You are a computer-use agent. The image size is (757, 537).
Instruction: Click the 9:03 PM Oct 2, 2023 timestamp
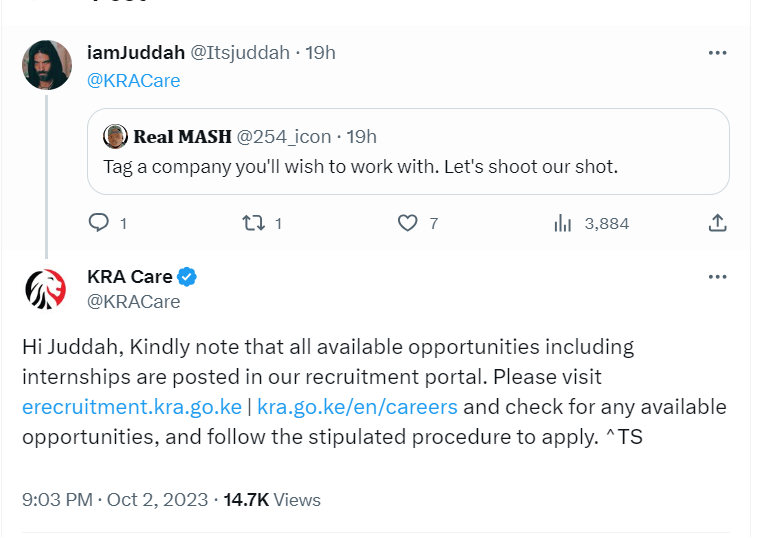coord(115,499)
